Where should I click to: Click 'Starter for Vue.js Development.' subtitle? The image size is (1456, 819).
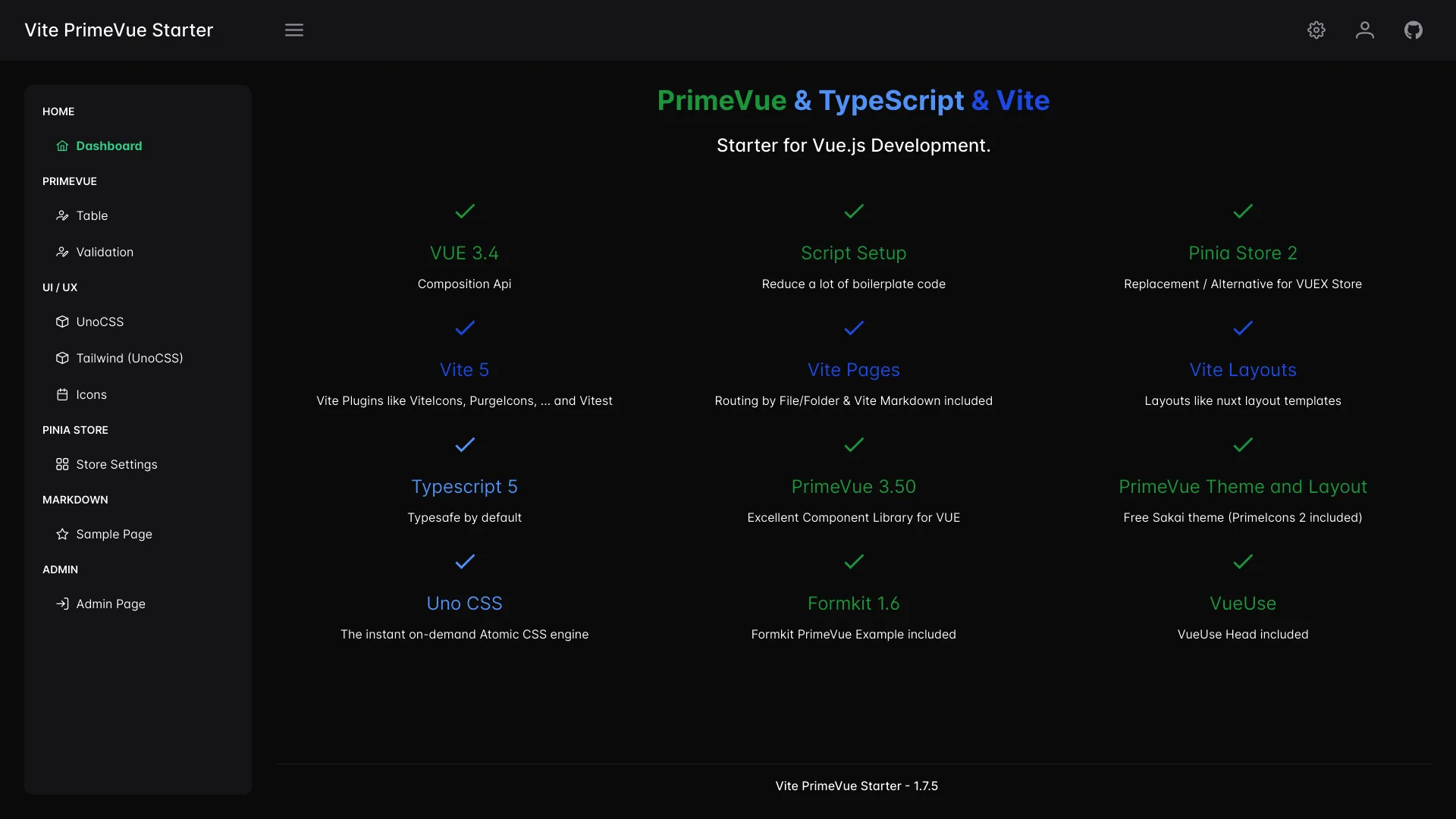[x=854, y=146]
